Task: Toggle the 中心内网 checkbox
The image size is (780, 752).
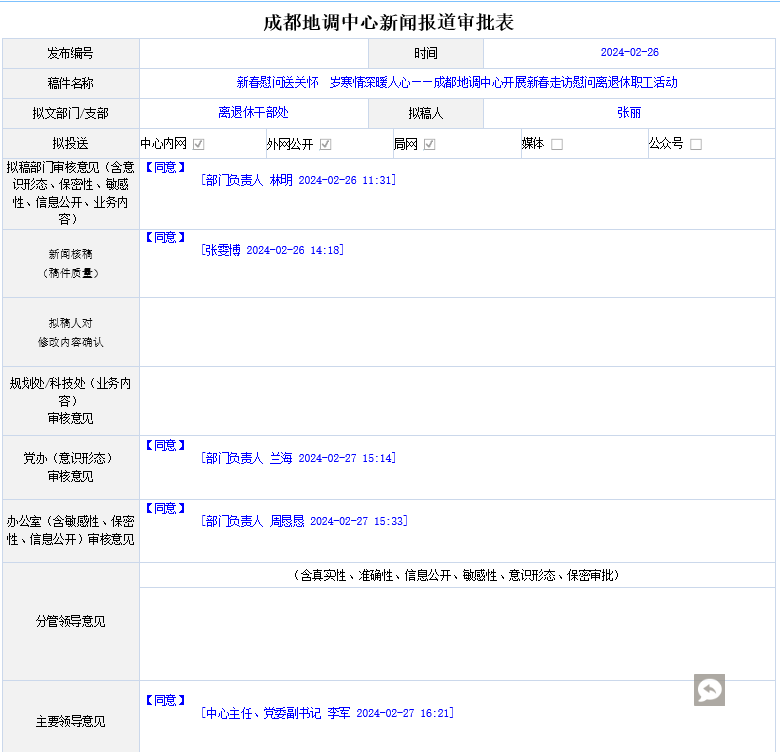Action: pyautogui.click(x=199, y=144)
